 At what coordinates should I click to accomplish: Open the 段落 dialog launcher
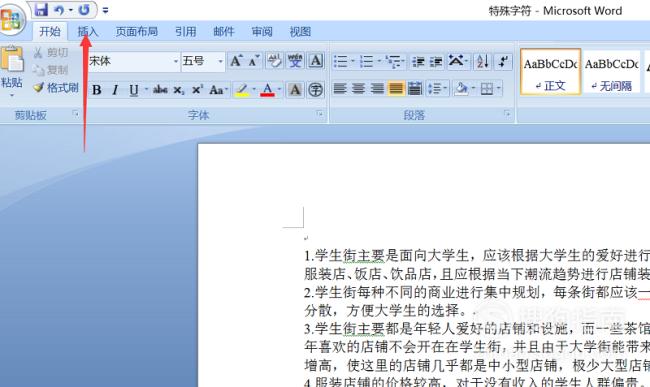(x=507, y=114)
